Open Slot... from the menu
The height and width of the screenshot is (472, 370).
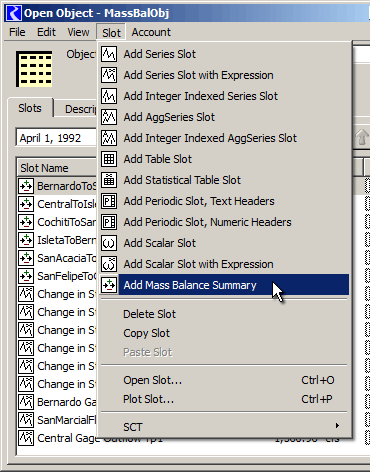(225, 380)
